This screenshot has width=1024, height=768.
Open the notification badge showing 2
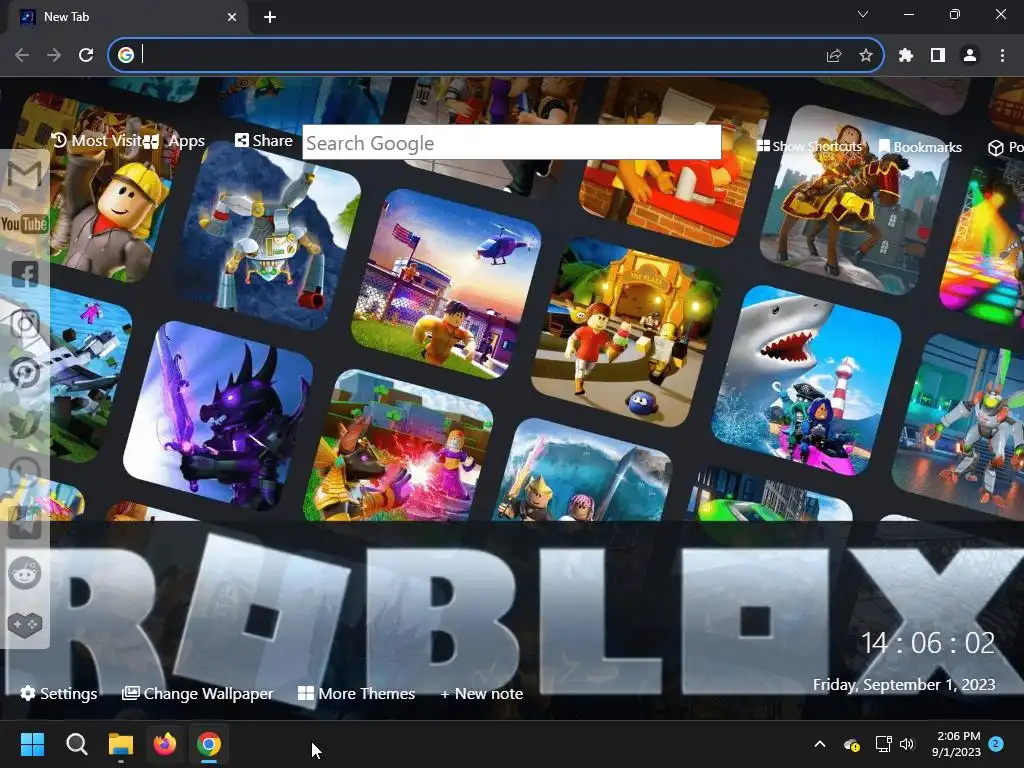(x=996, y=744)
